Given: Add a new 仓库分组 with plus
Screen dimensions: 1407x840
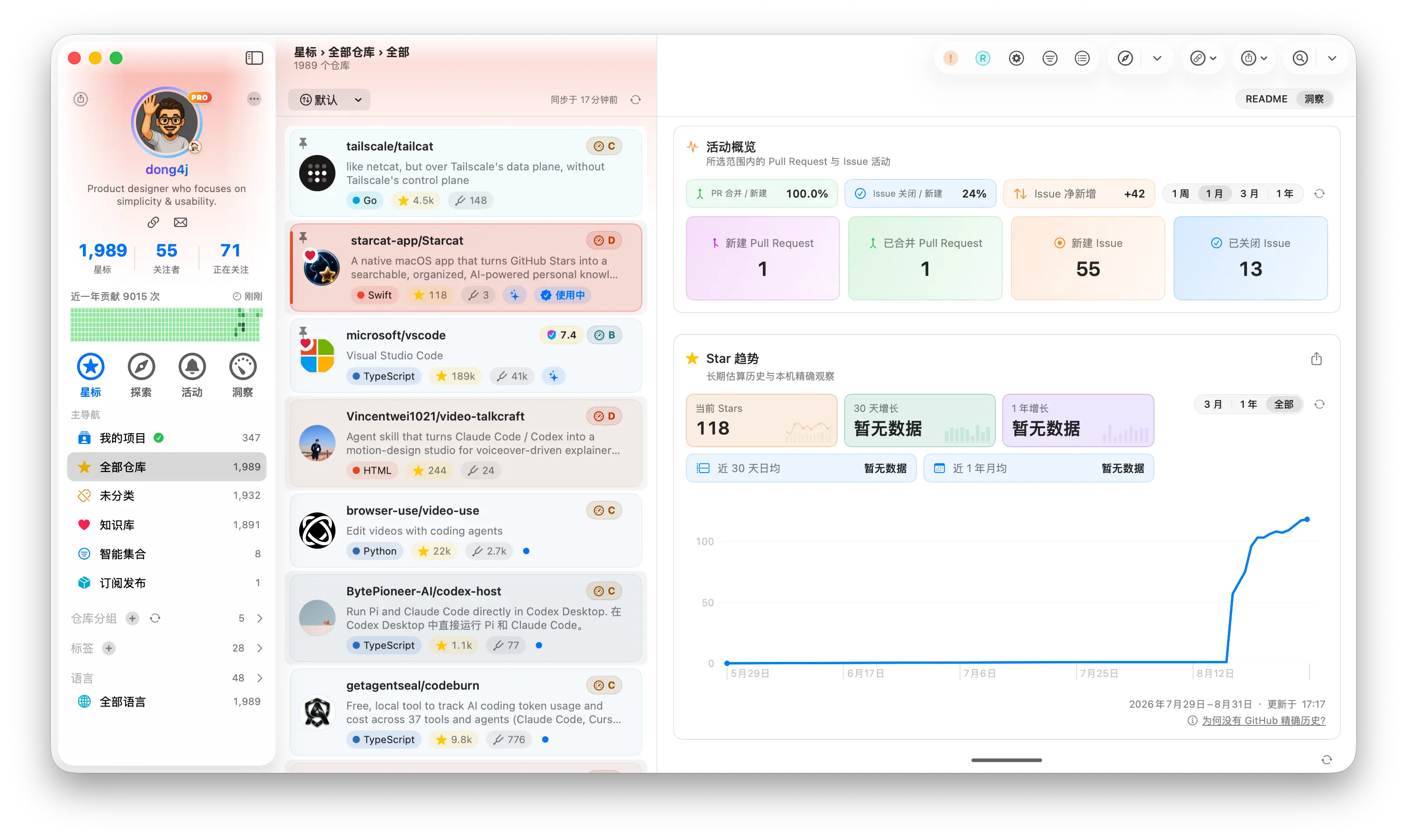Looking at the screenshot, I should pyautogui.click(x=132, y=618).
